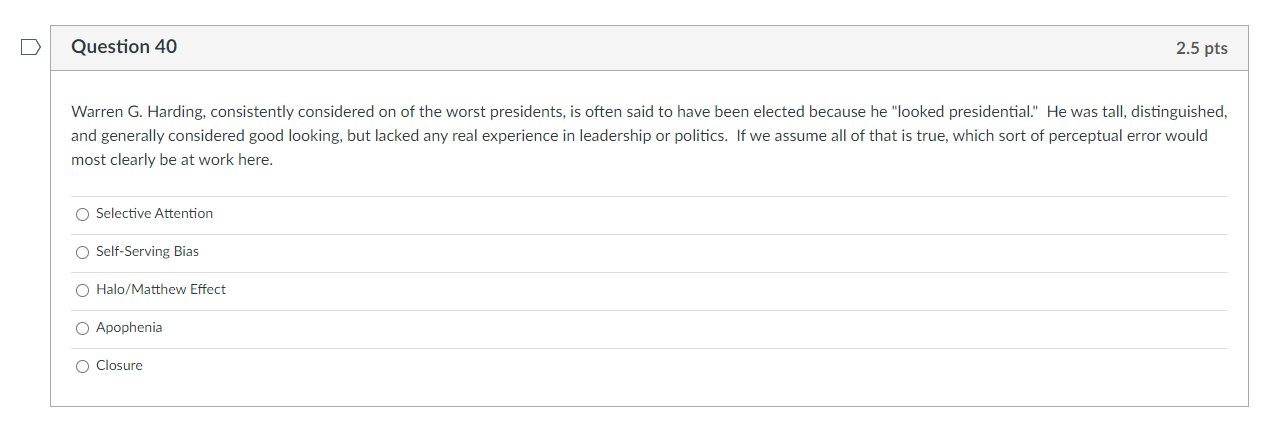Click the "Self-Serving Bias" answer label text

click(147, 252)
